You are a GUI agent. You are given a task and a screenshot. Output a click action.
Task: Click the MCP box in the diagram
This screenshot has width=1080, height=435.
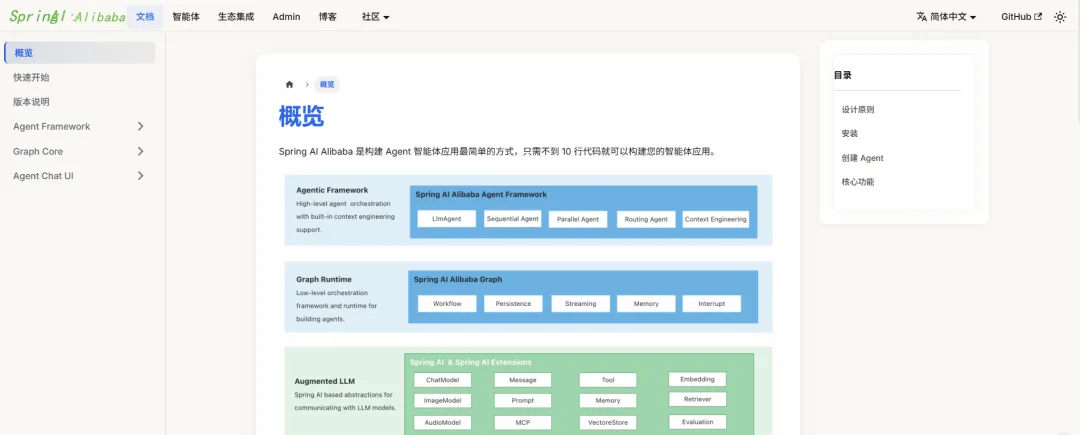click(x=523, y=423)
